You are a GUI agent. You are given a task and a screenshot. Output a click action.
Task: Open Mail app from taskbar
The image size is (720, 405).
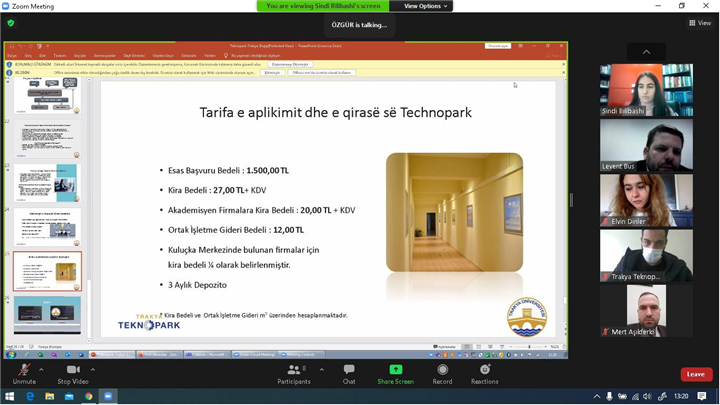pos(69,396)
